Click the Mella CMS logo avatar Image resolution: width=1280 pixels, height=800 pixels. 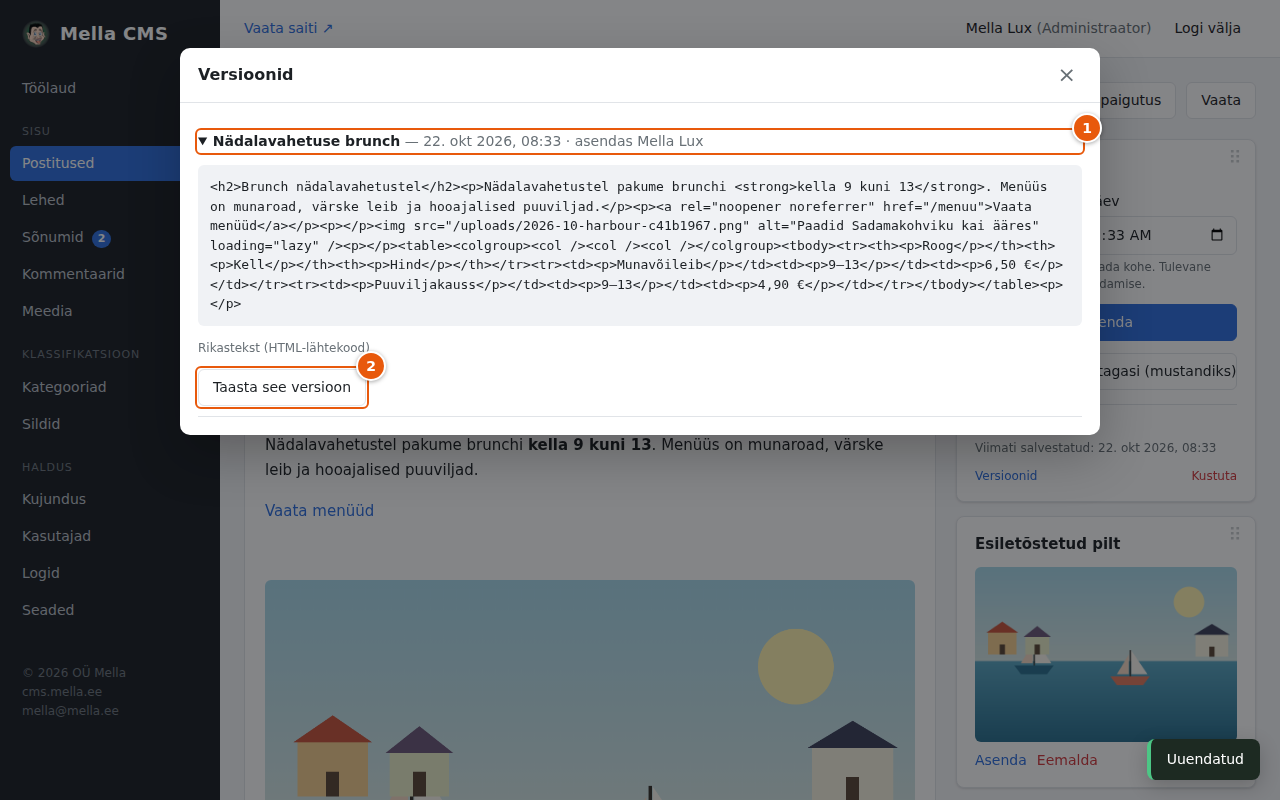pos(36,34)
